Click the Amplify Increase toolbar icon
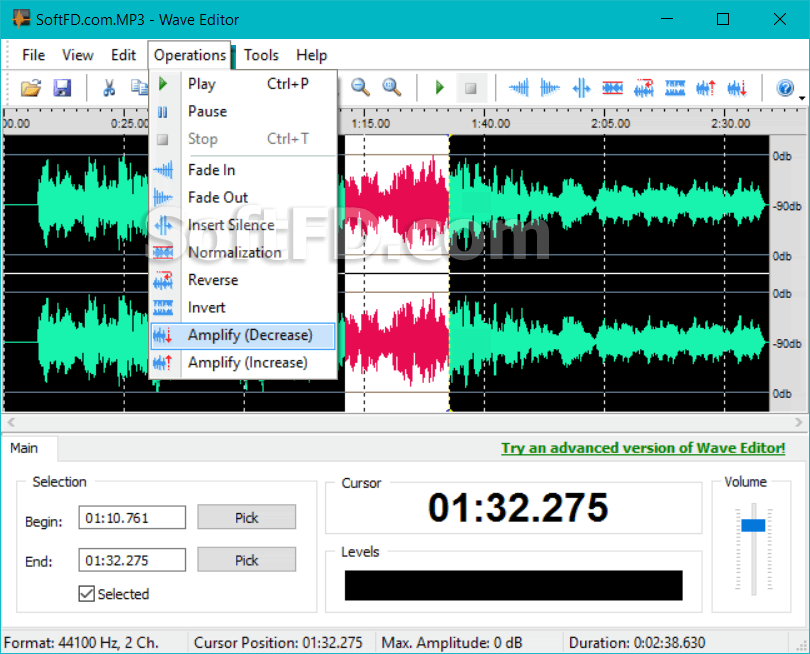This screenshot has height=654, width=810. point(706,88)
